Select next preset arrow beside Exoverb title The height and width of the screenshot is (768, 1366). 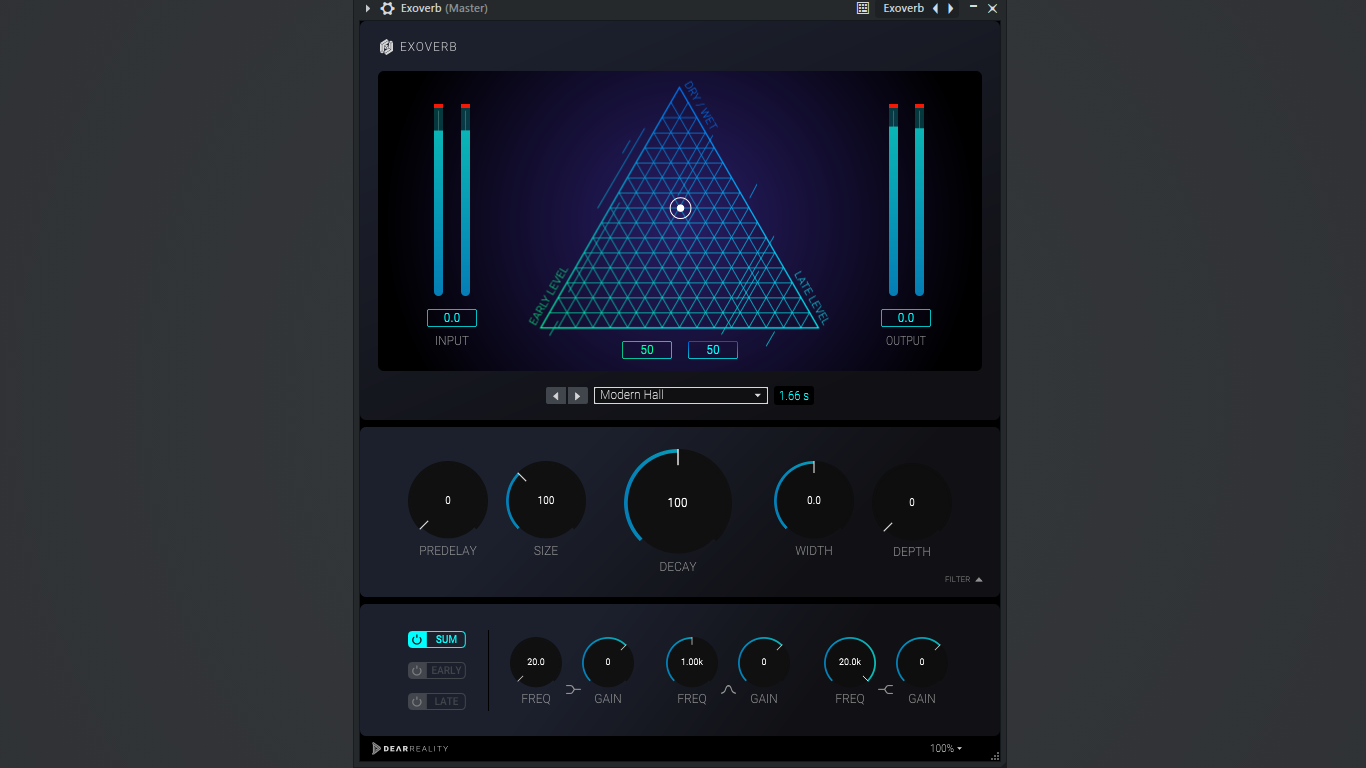coord(951,8)
